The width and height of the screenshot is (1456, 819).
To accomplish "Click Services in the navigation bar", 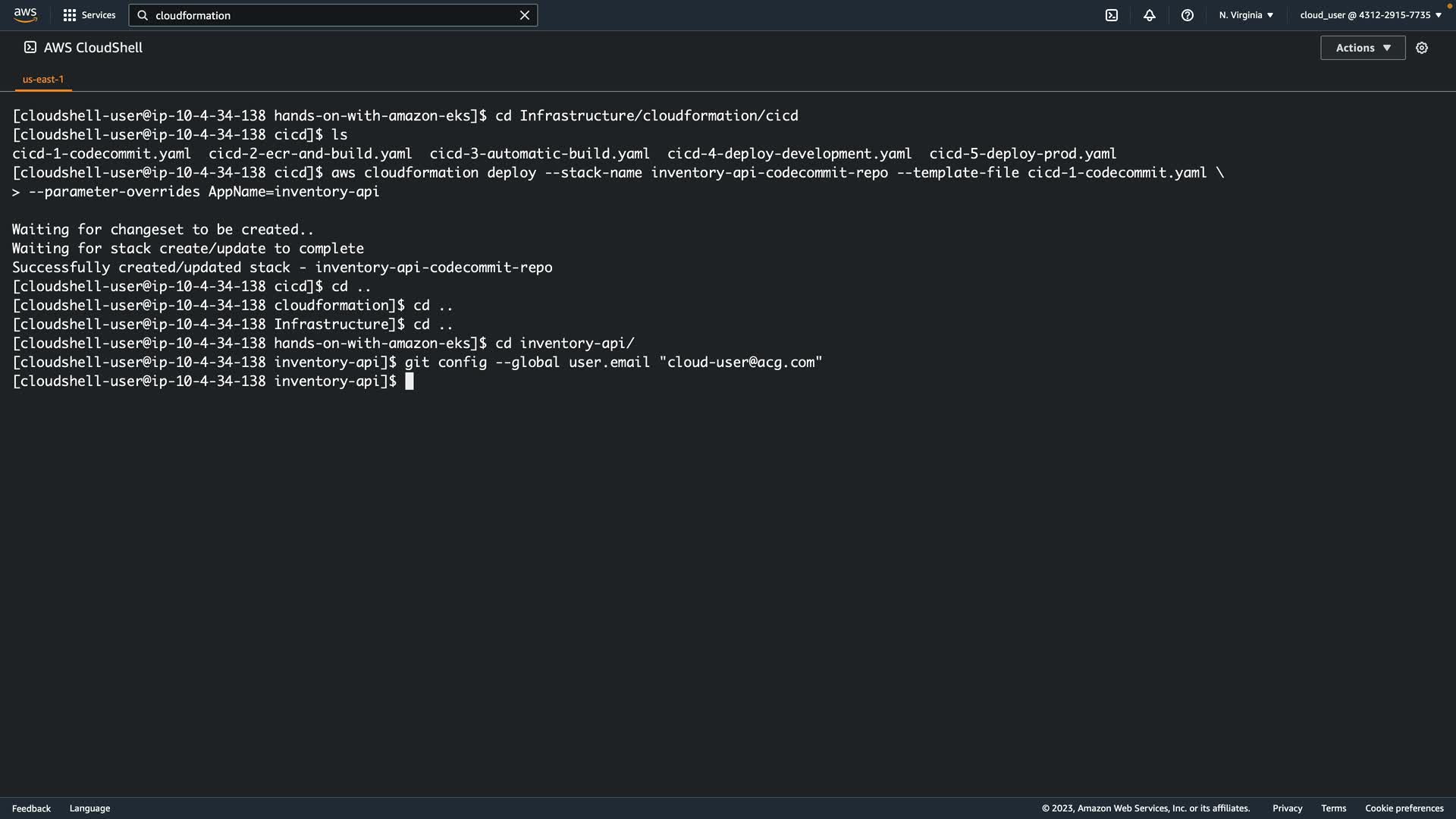I will 99,15.
